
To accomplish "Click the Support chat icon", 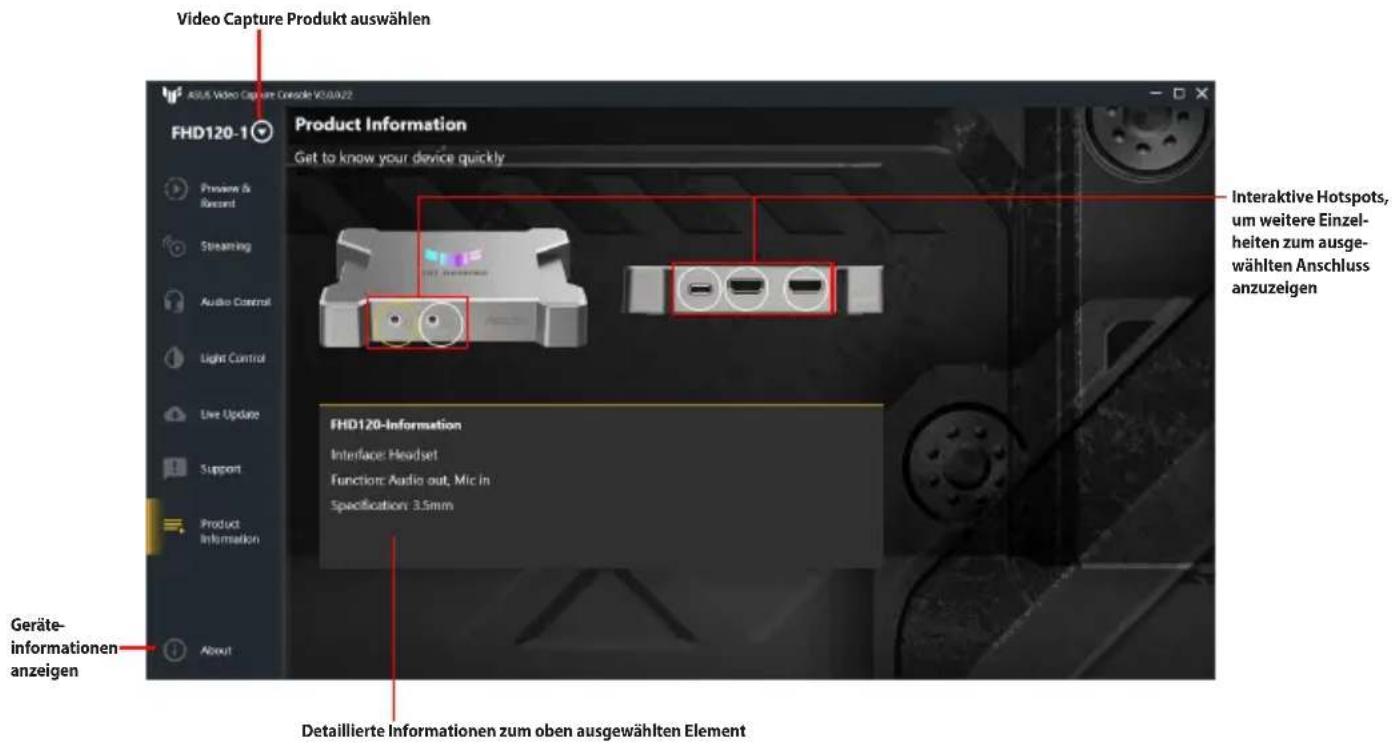I will click(x=174, y=468).
